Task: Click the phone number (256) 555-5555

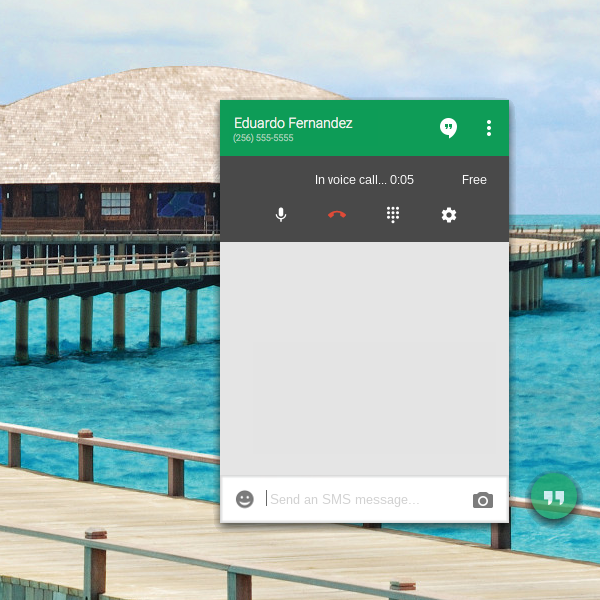Action: (263, 138)
